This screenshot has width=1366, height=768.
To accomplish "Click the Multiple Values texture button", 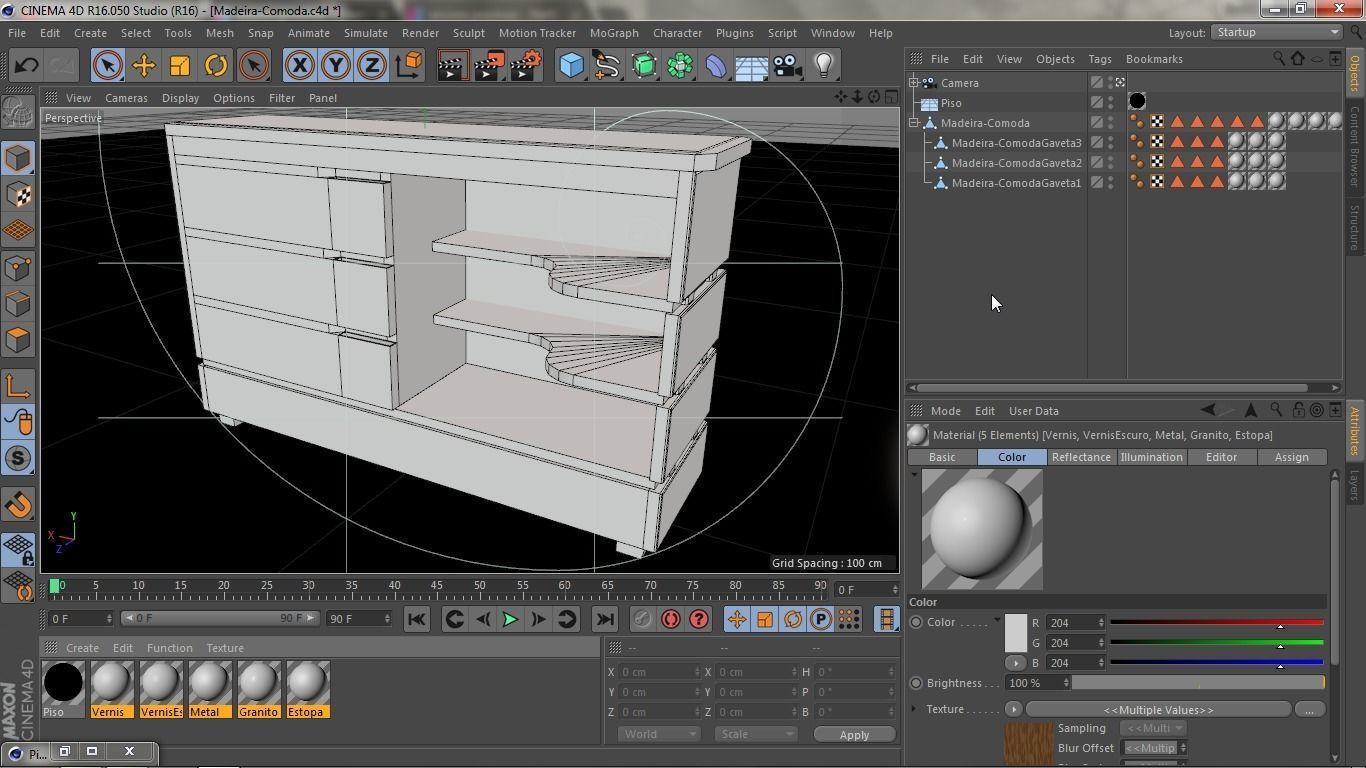I will pyautogui.click(x=1159, y=709).
